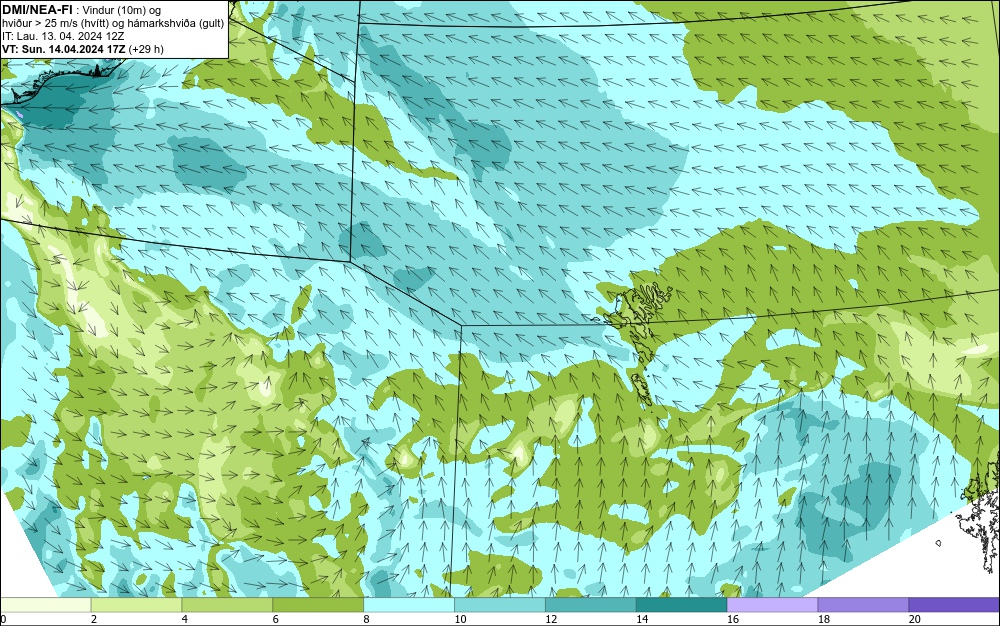Click the 12–14 m/s teal legend swatch
1000x626 pixels.
pyautogui.click(x=591, y=605)
